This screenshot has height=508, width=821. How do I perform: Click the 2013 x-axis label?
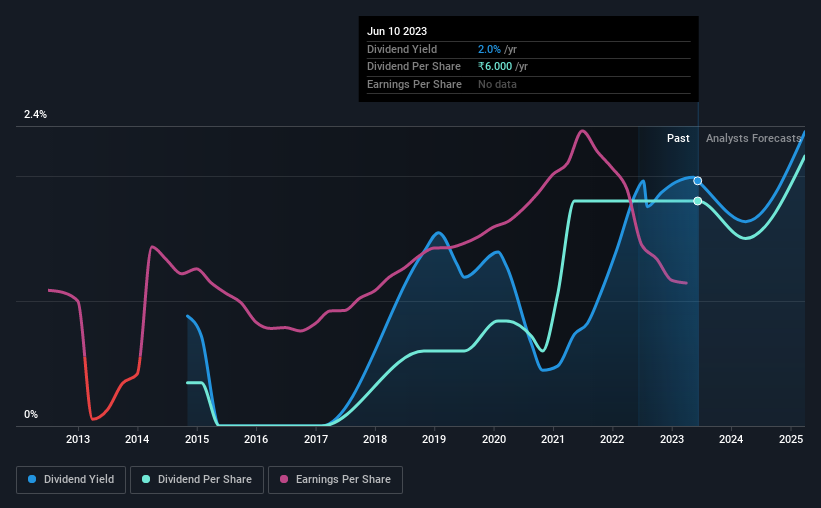point(78,439)
